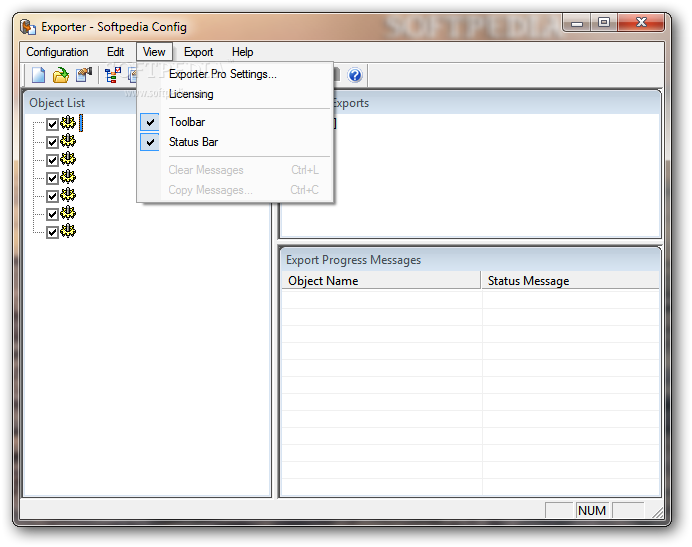Open the Export menu
The image size is (692, 547).
[199, 52]
